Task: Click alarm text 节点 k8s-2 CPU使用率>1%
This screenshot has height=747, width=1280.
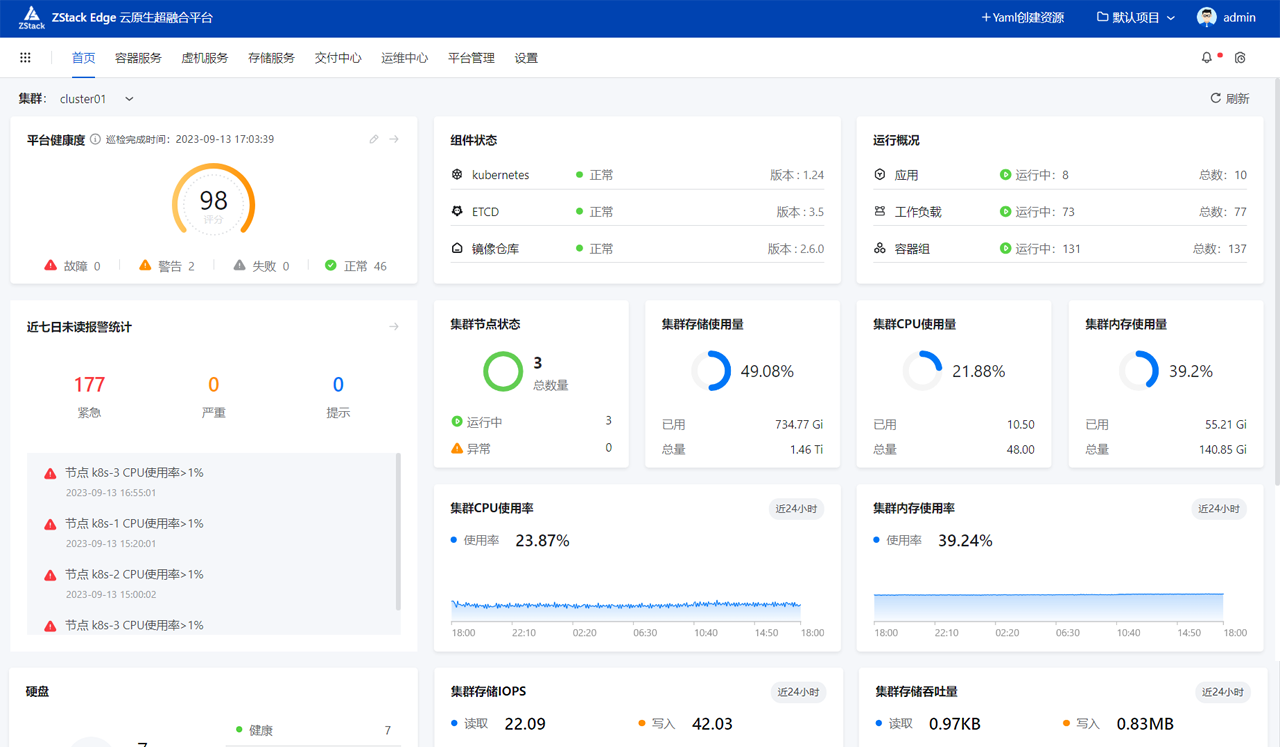Action: tap(134, 574)
